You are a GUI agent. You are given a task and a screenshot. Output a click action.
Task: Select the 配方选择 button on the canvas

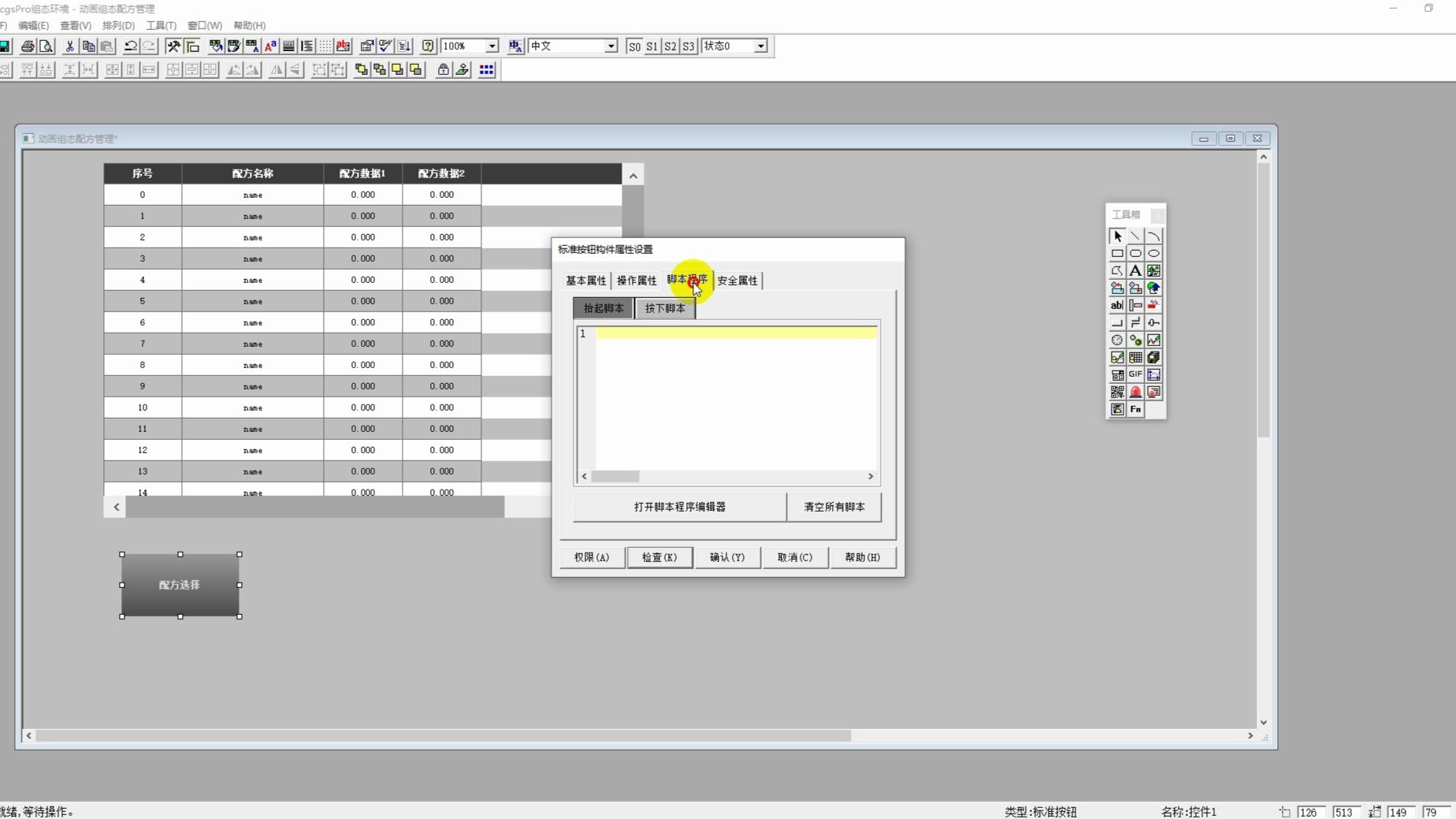pos(180,585)
